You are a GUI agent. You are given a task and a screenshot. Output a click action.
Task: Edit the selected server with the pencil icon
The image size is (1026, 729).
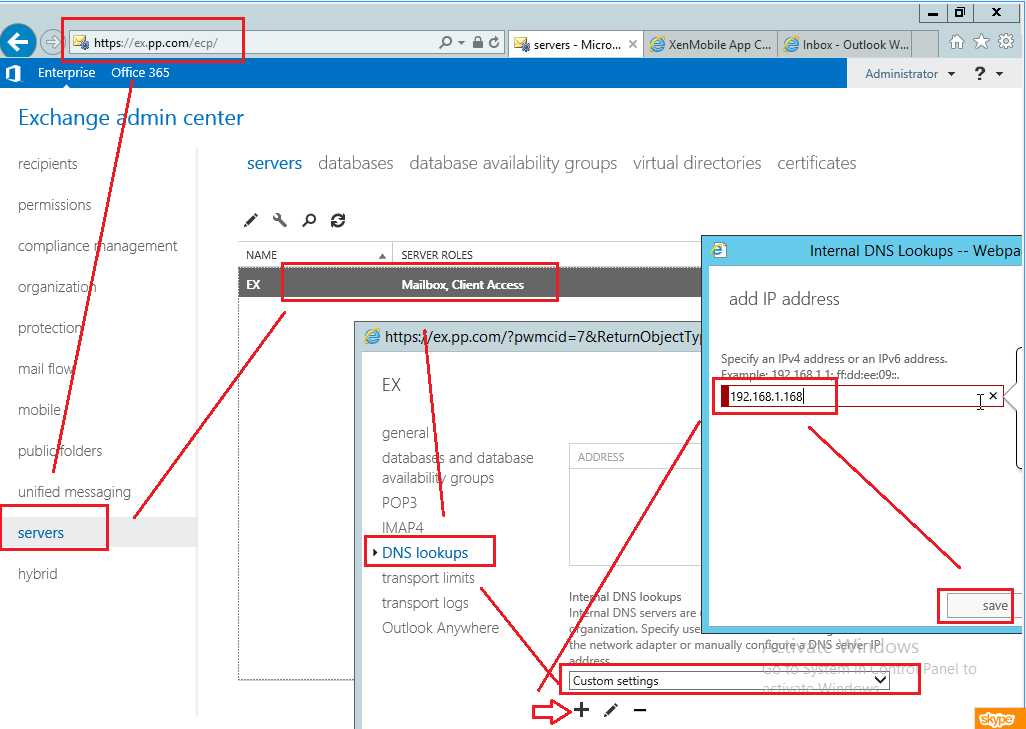click(x=251, y=221)
